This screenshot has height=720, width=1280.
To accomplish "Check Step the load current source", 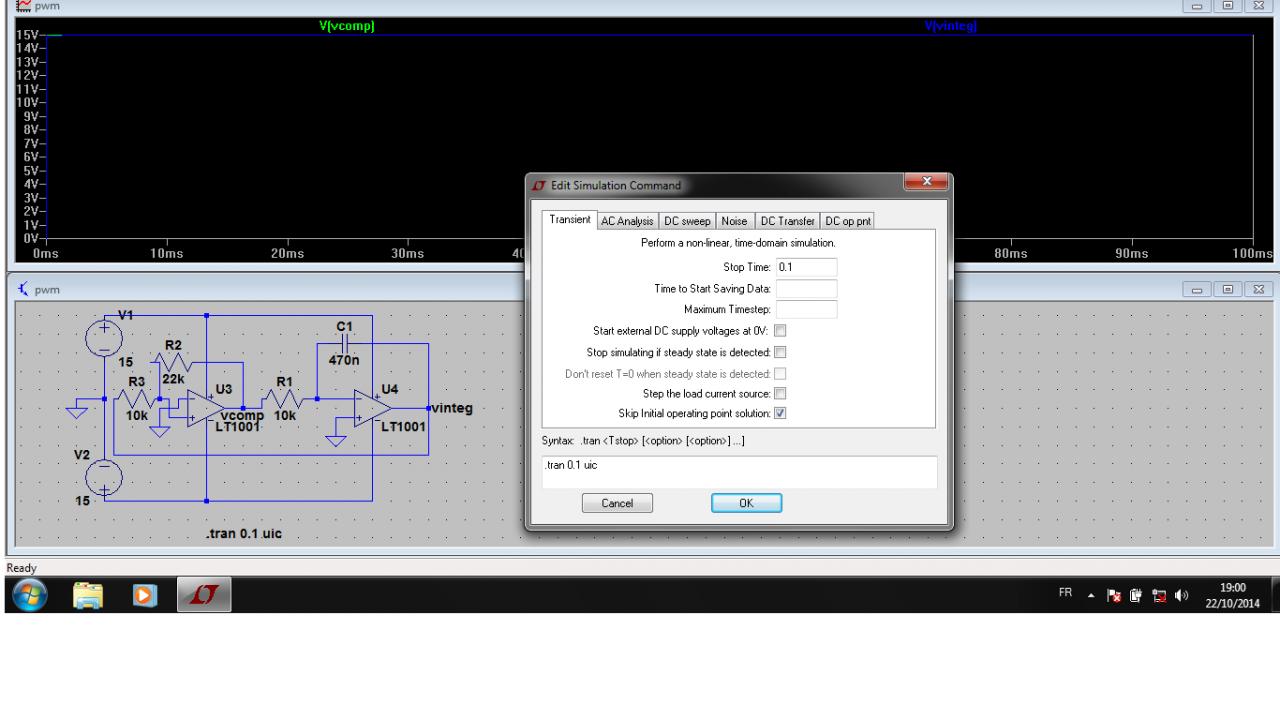I will (781, 393).
